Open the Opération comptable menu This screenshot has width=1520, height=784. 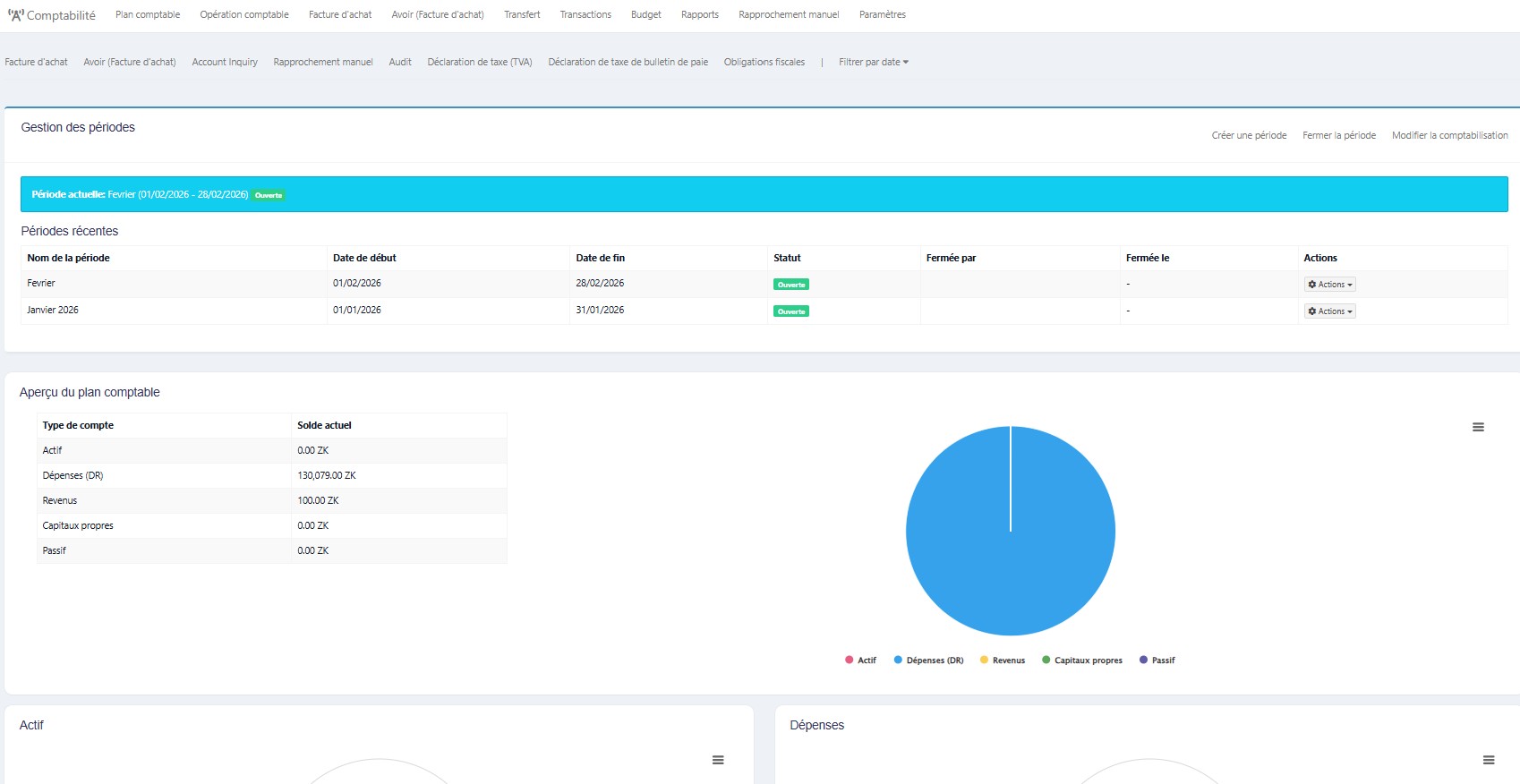tap(244, 15)
